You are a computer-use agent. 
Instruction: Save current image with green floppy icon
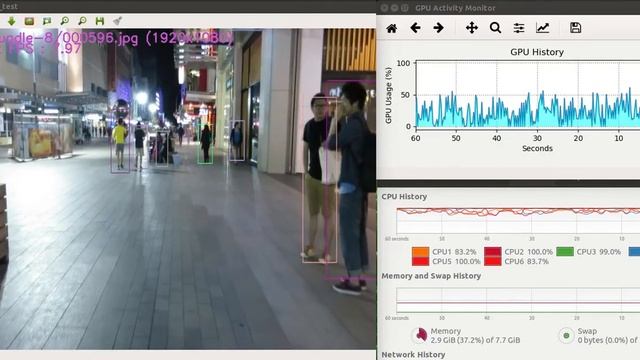tap(100, 21)
